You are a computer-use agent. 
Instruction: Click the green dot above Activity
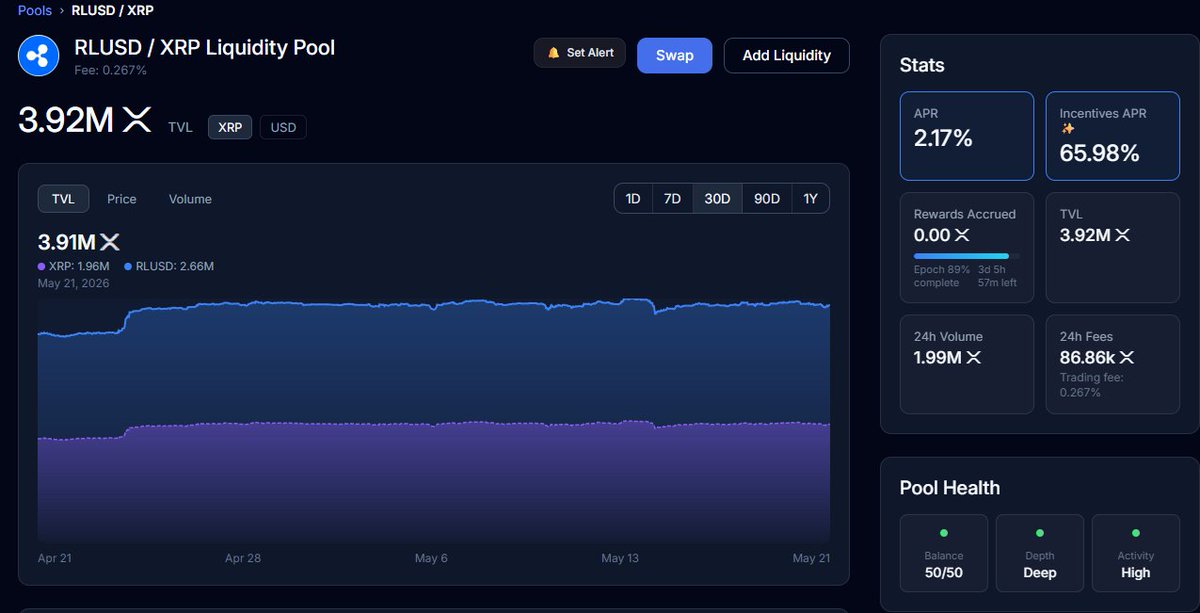click(1135, 533)
